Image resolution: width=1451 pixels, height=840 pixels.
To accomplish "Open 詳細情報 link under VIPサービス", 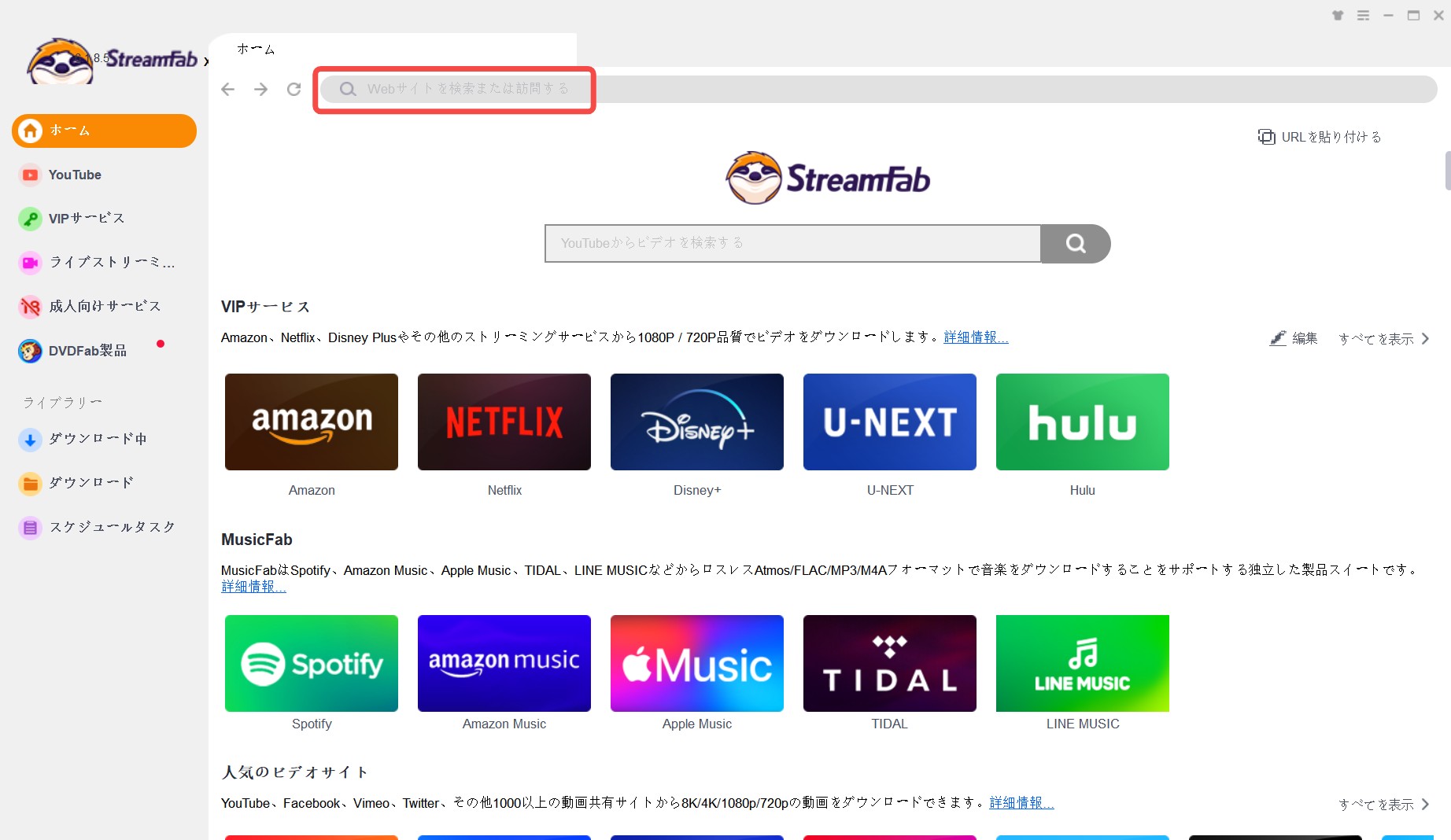I will (x=976, y=337).
